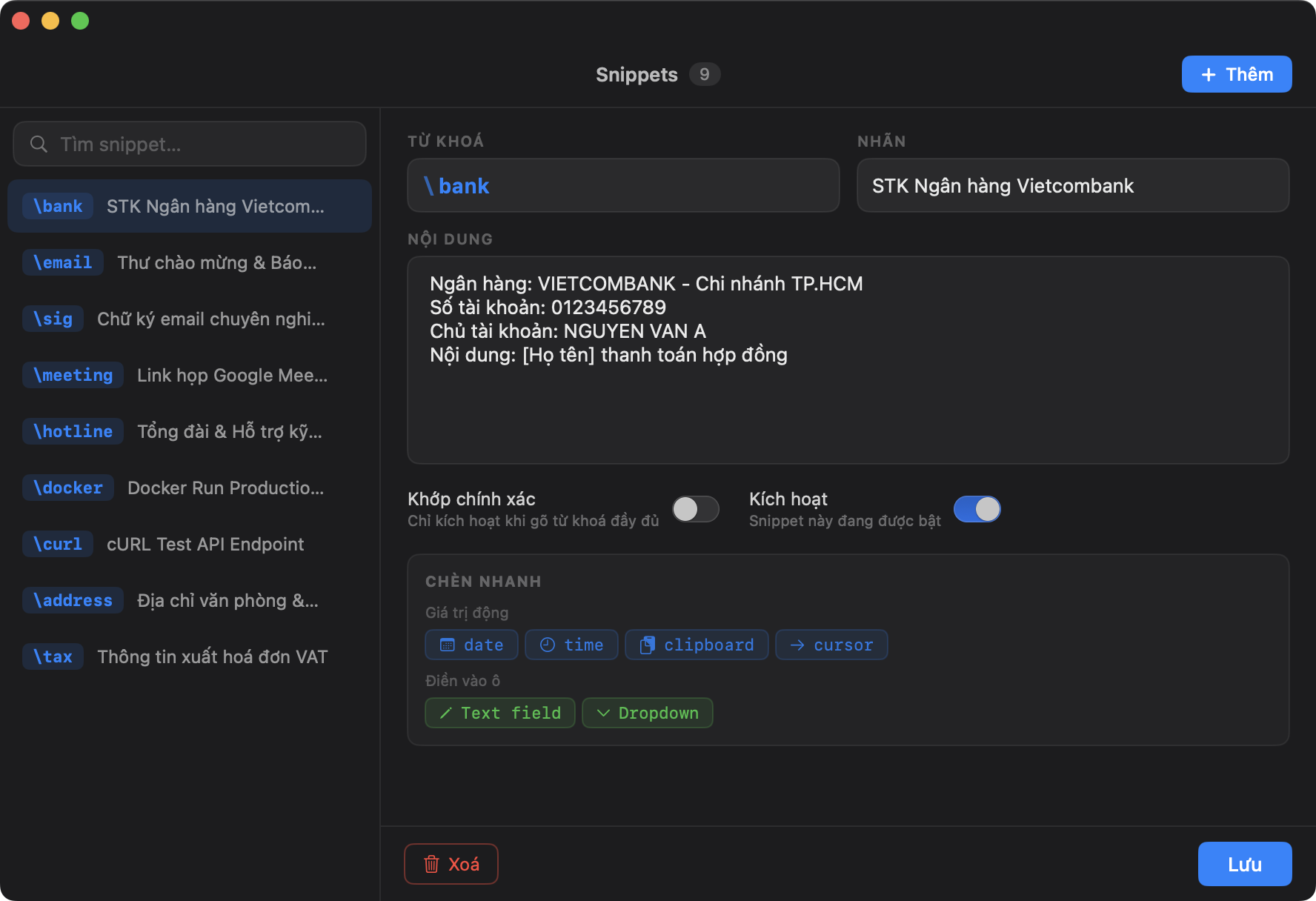Insert the time dynamic value
Viewport: 1316px width, 901px height.
coord(571,645)
